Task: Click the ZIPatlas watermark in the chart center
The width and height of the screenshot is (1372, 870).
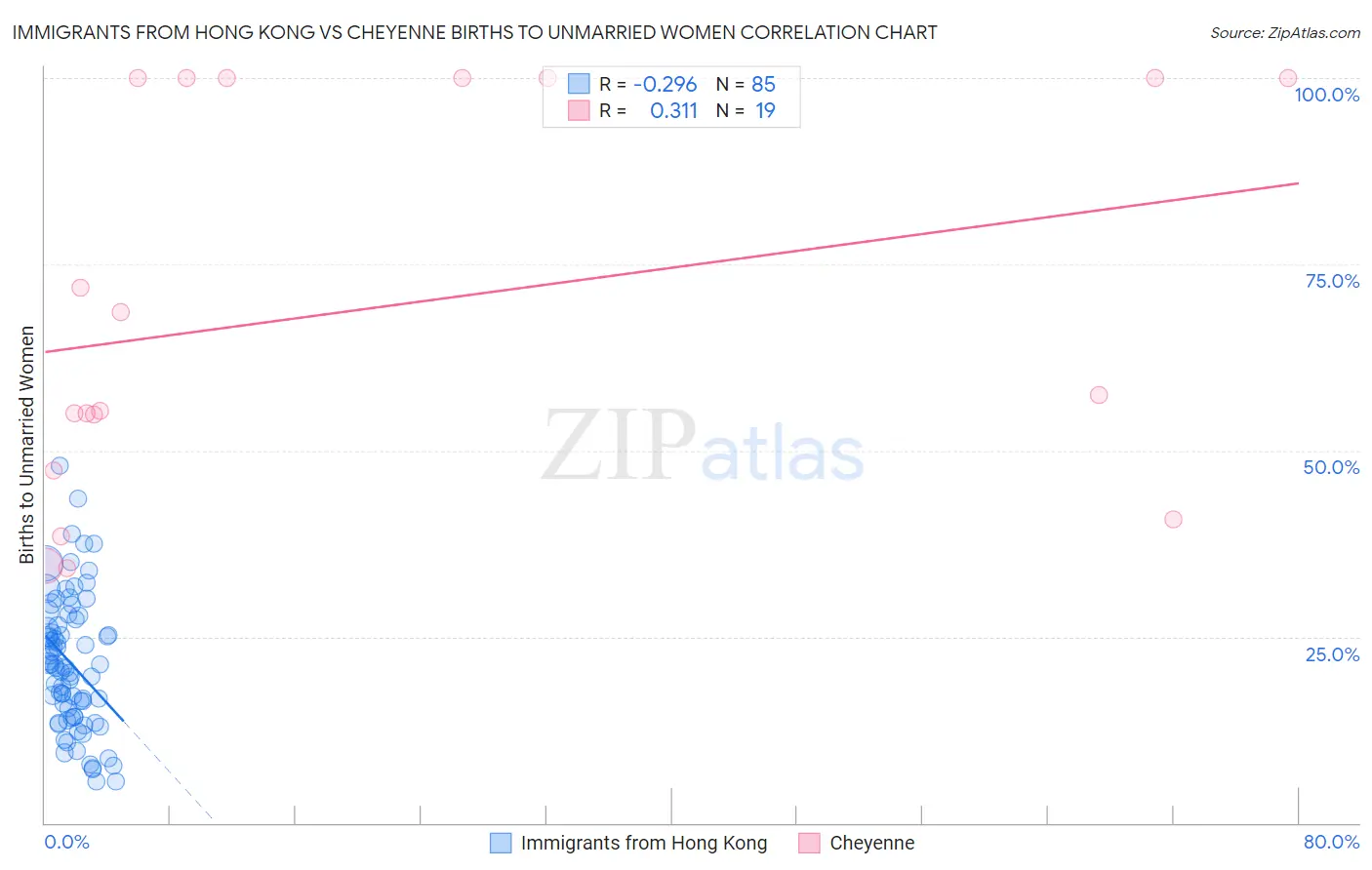Action: coord(703,447)
